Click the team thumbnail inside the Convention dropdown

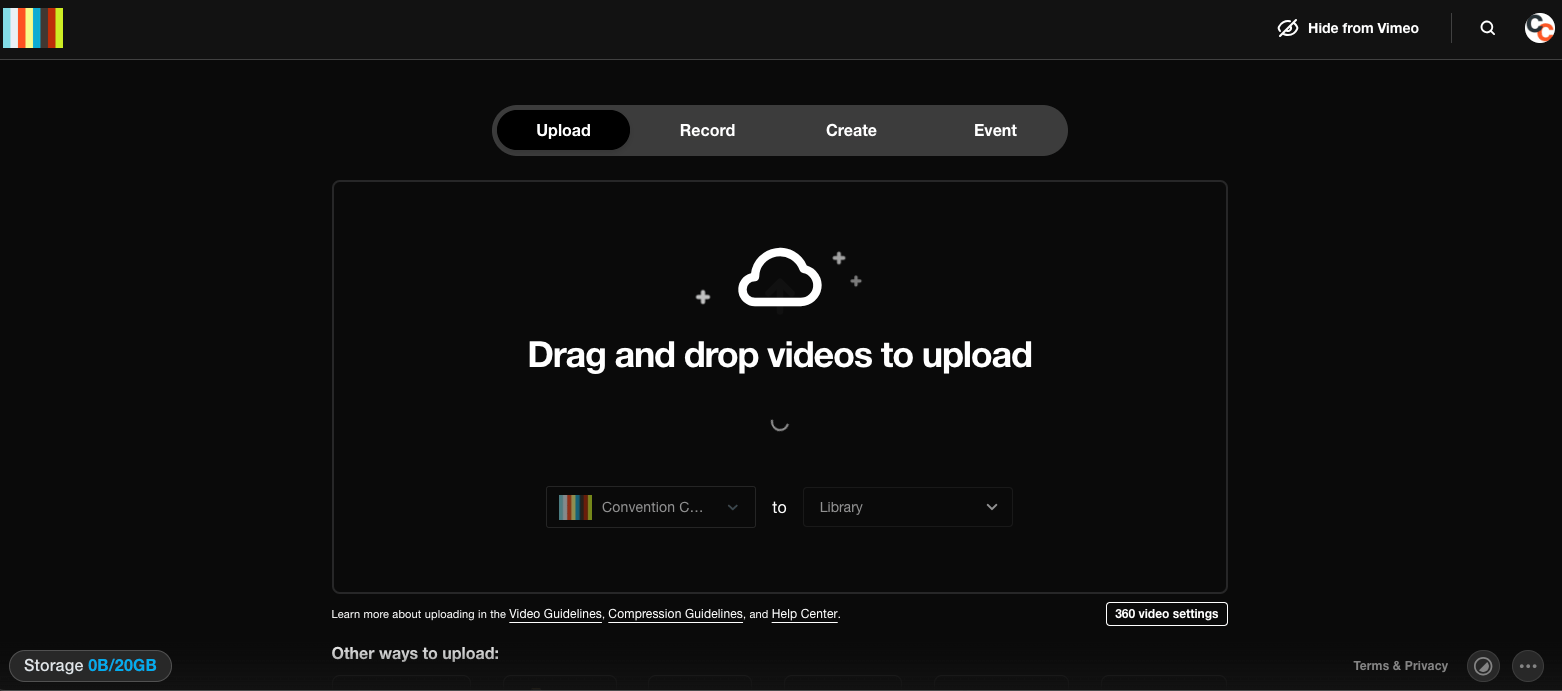coord(574,507)
